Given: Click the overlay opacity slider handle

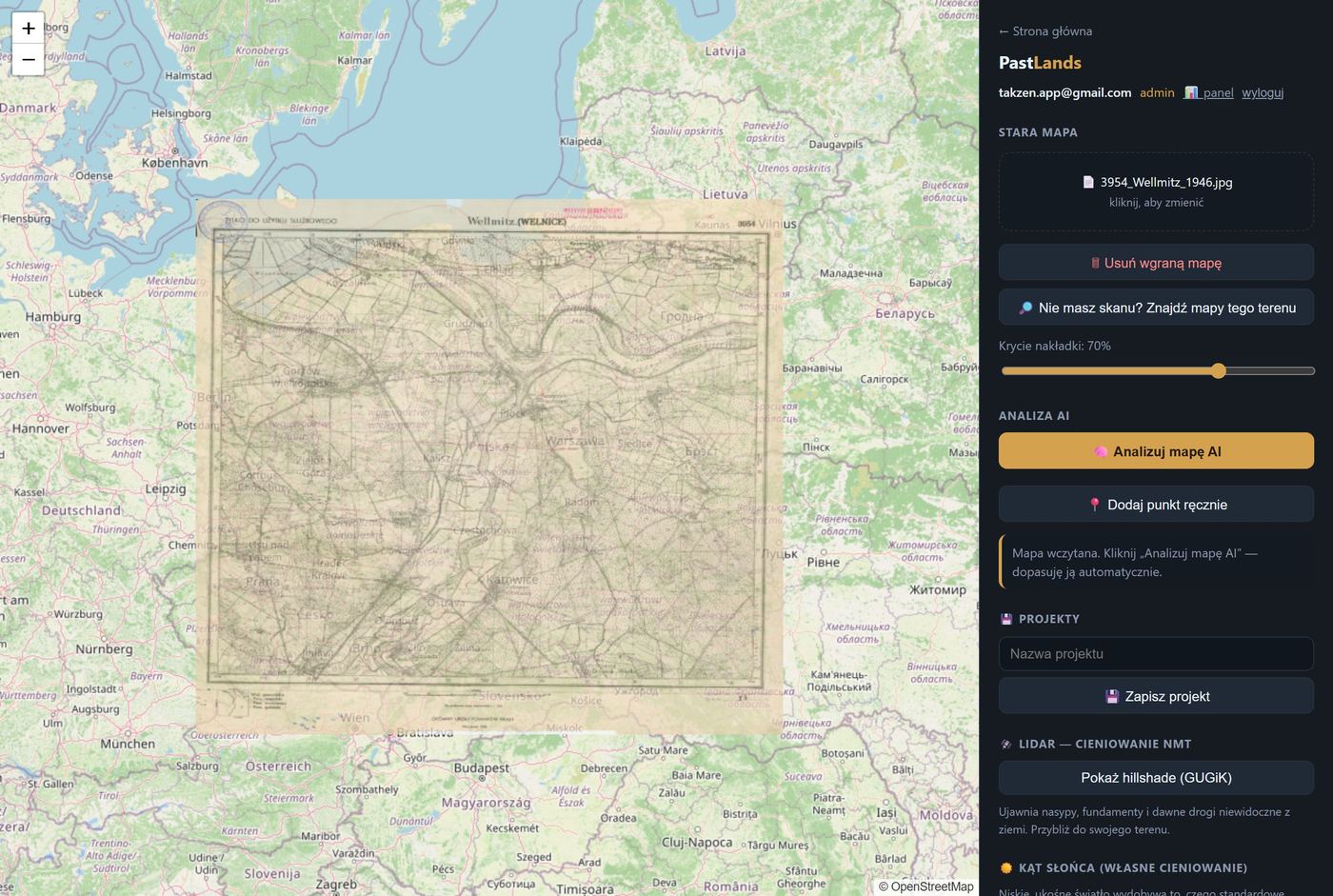Looking at the screenshot, I should (1218, 370).
